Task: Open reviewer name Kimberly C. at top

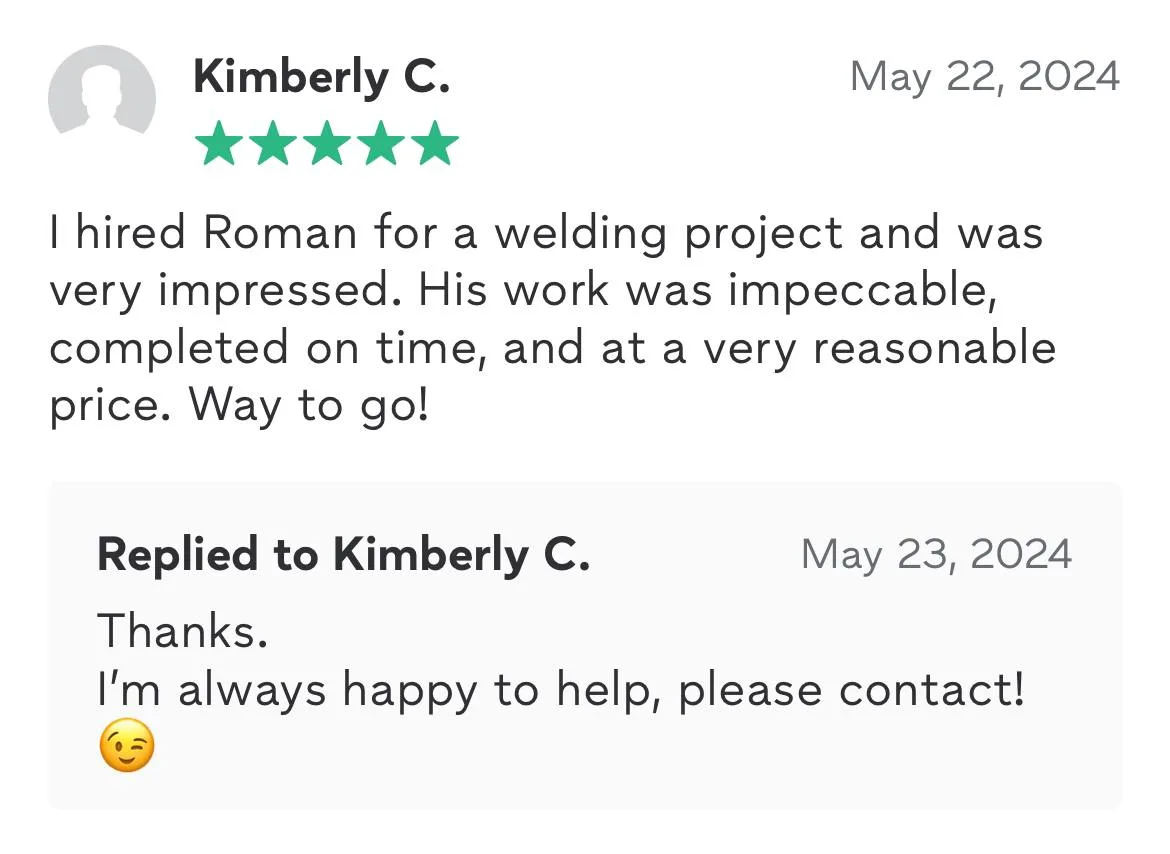Action: 321,77
